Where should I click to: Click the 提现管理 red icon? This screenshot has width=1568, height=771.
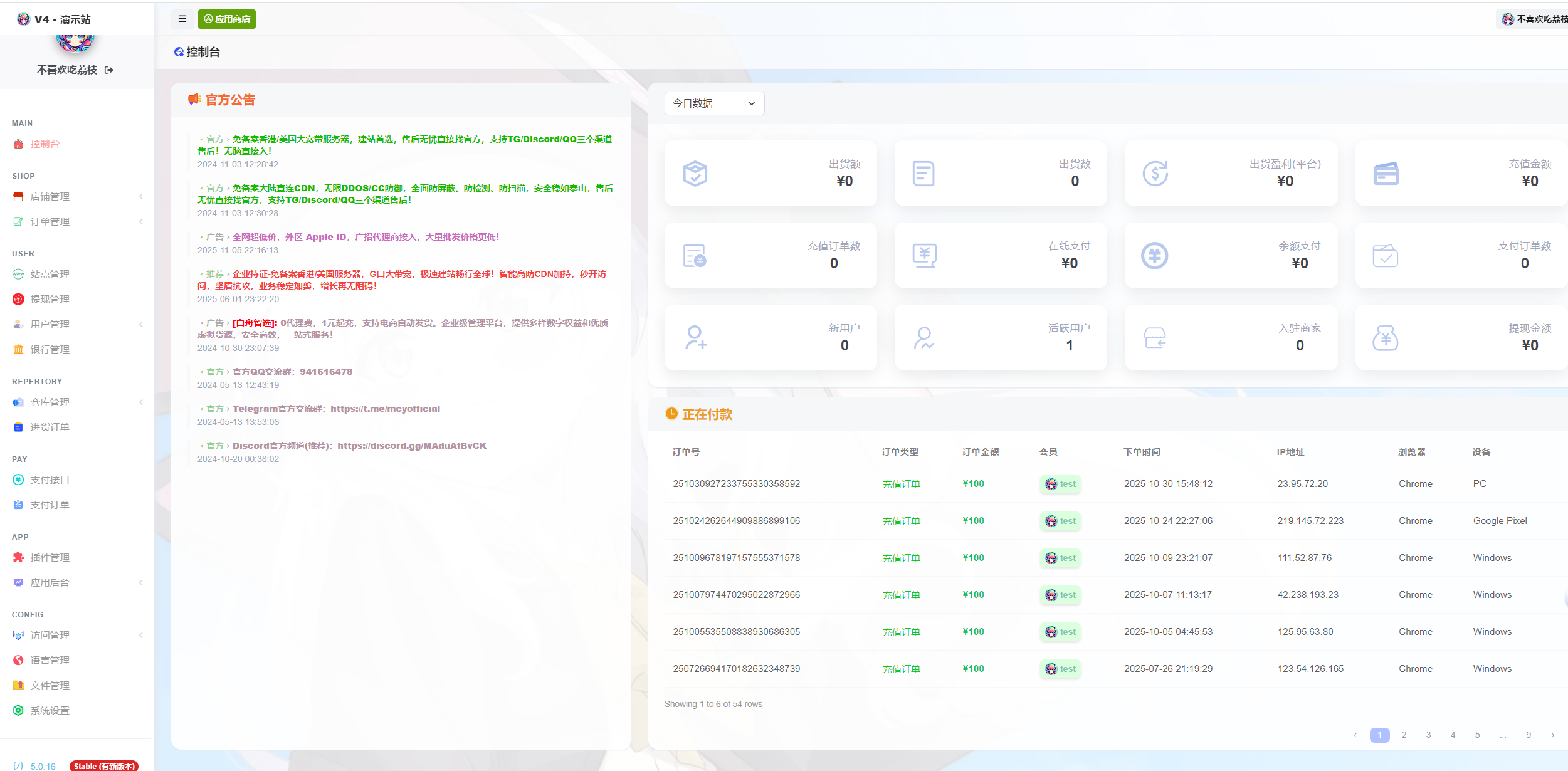click(18, 299)
